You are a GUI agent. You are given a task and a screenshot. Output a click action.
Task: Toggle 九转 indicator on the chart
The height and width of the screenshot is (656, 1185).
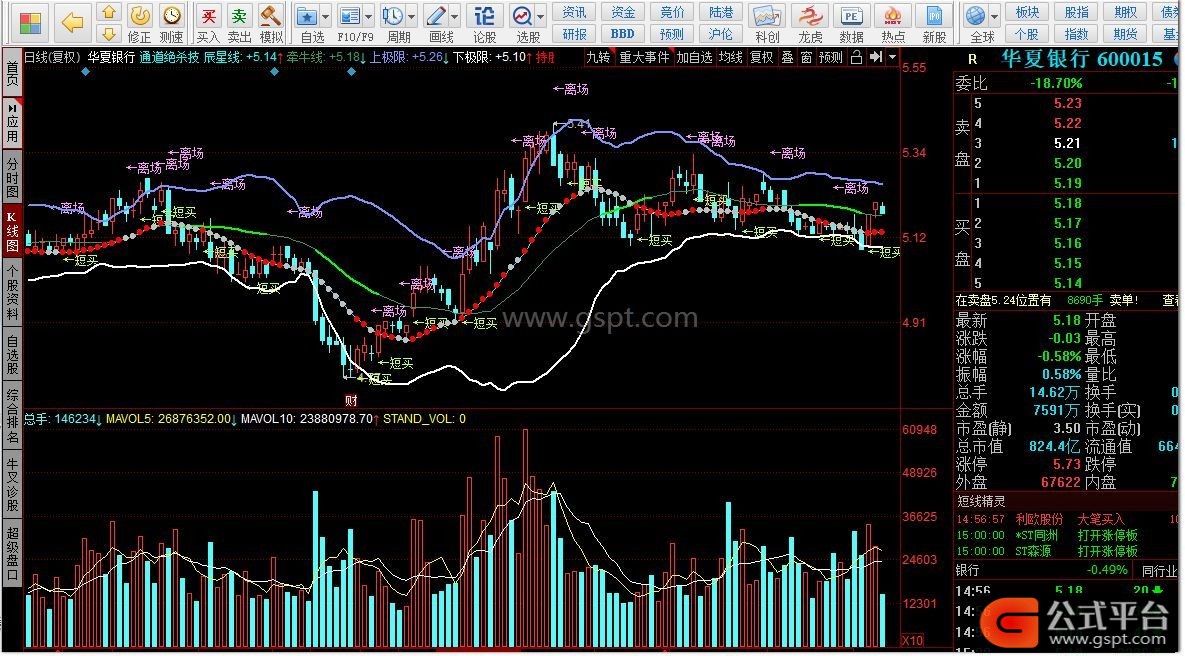coord(598,57)
